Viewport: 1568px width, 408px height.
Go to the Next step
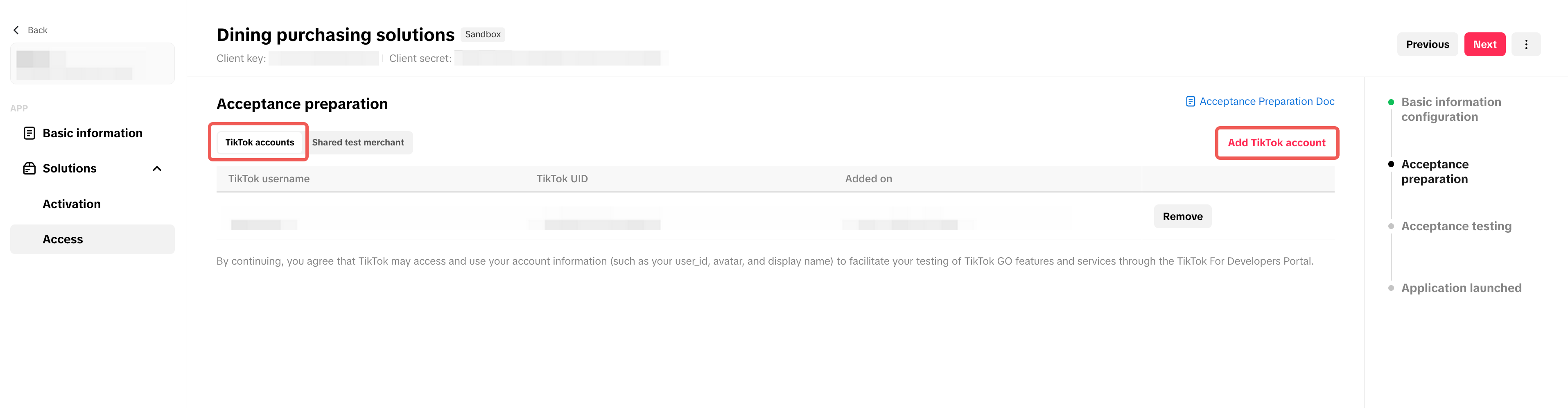pos(1484,45)
